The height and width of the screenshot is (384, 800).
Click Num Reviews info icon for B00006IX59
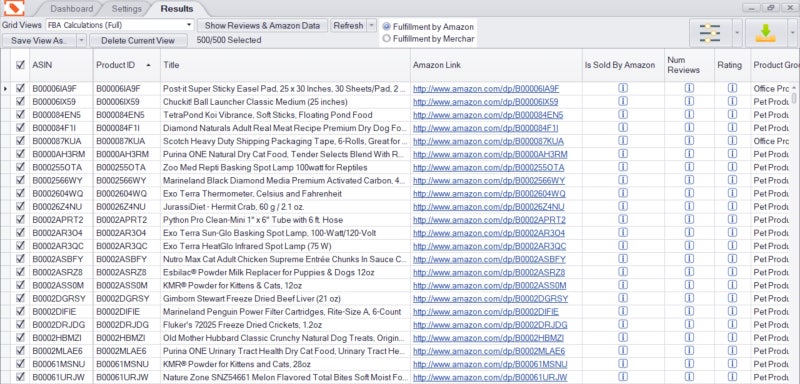point(689,101)
